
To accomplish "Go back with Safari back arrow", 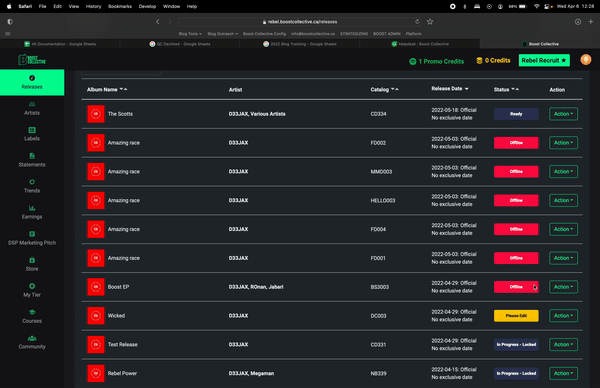I will pos(158,22).
